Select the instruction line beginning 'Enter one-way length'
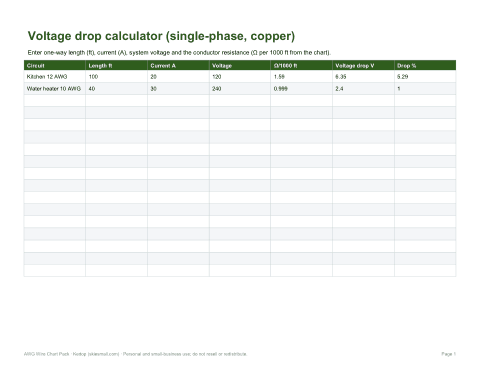 click(179, 53)
